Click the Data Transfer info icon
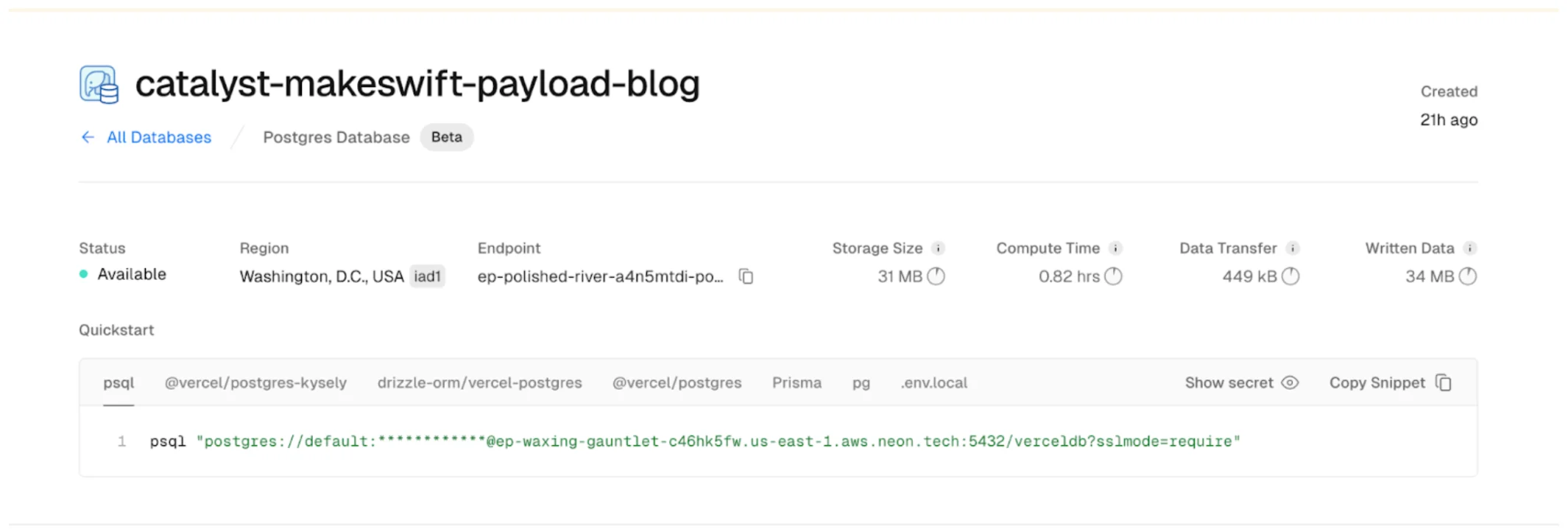This screenshot has height=529, width=1568. (x=1293, y=248)
